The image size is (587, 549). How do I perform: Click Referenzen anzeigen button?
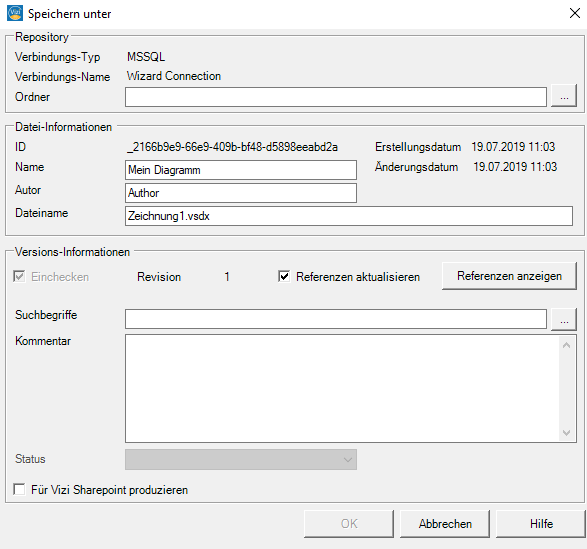point(509,276)
